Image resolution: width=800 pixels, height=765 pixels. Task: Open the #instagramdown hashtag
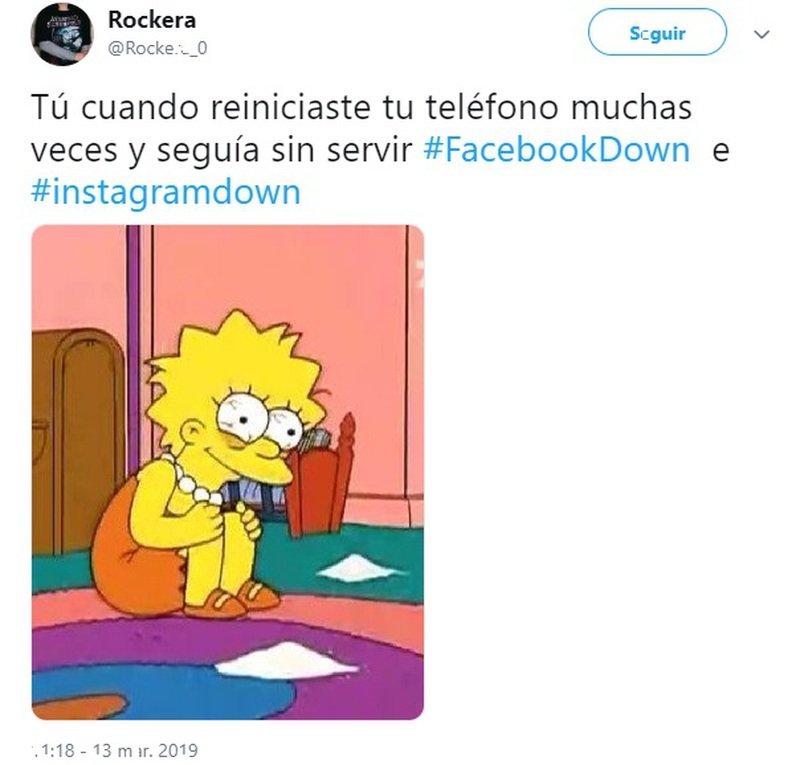pos(166,192)
